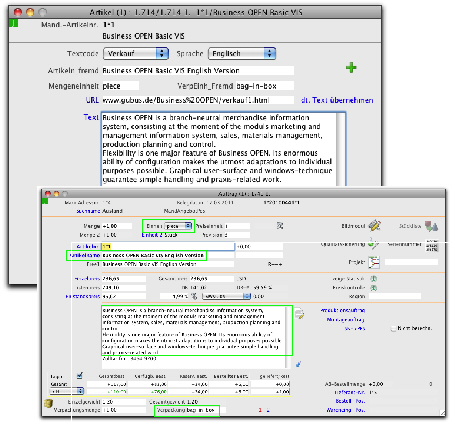
Task: Click the red page 1 indicator
Action: pyautogui.click(x=260, y=410)
